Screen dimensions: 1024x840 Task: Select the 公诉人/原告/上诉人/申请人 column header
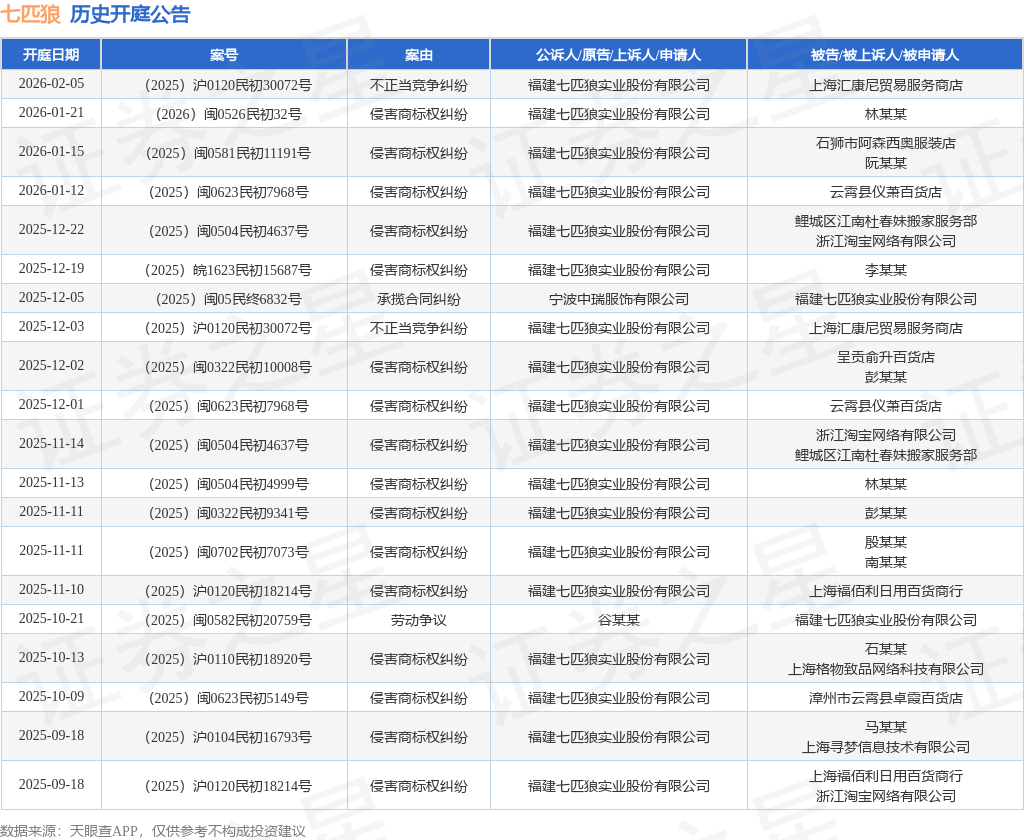tap(618, 55)
